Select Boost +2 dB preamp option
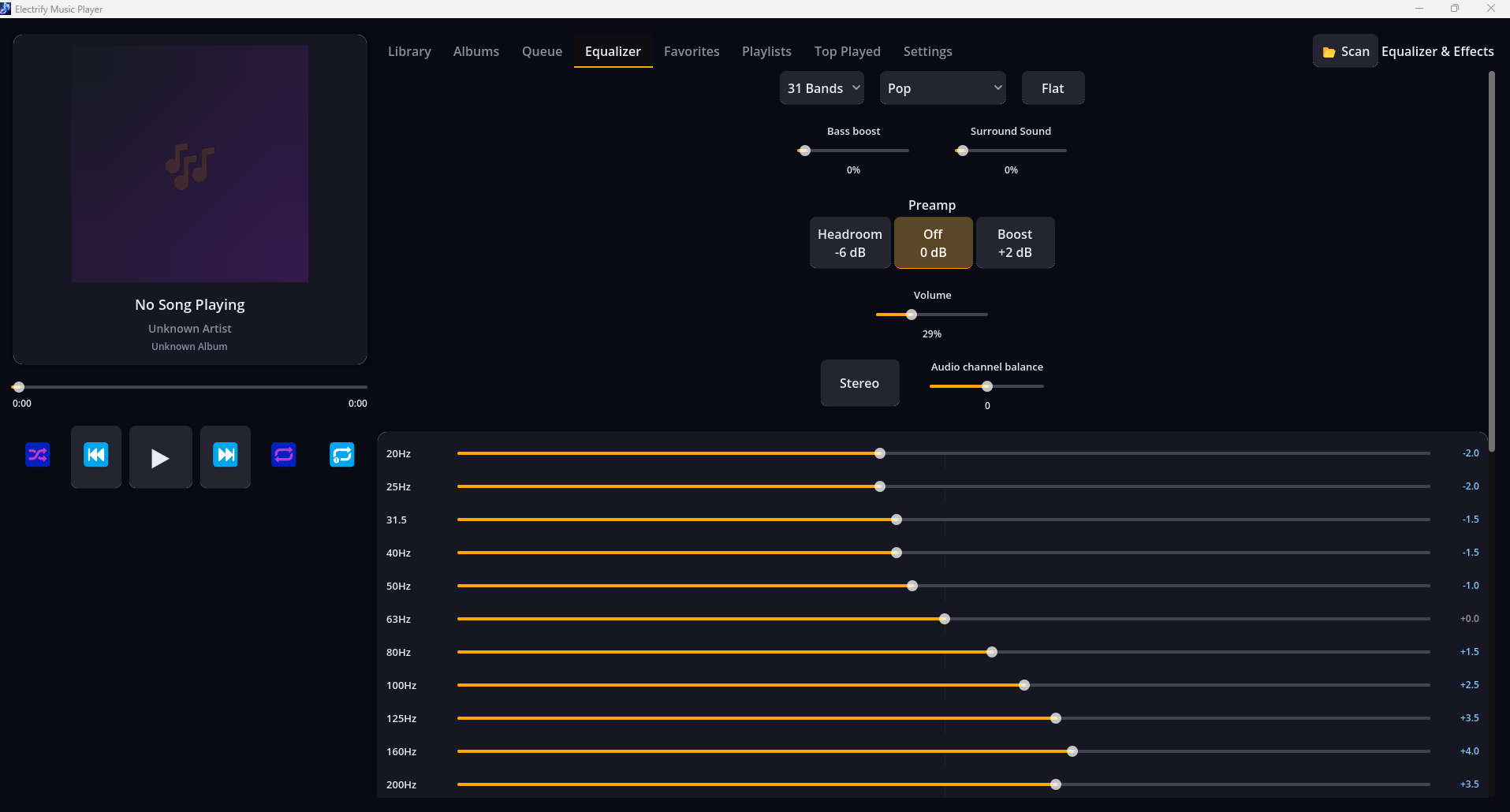1510x812 pixels. tap(1015, 243)
